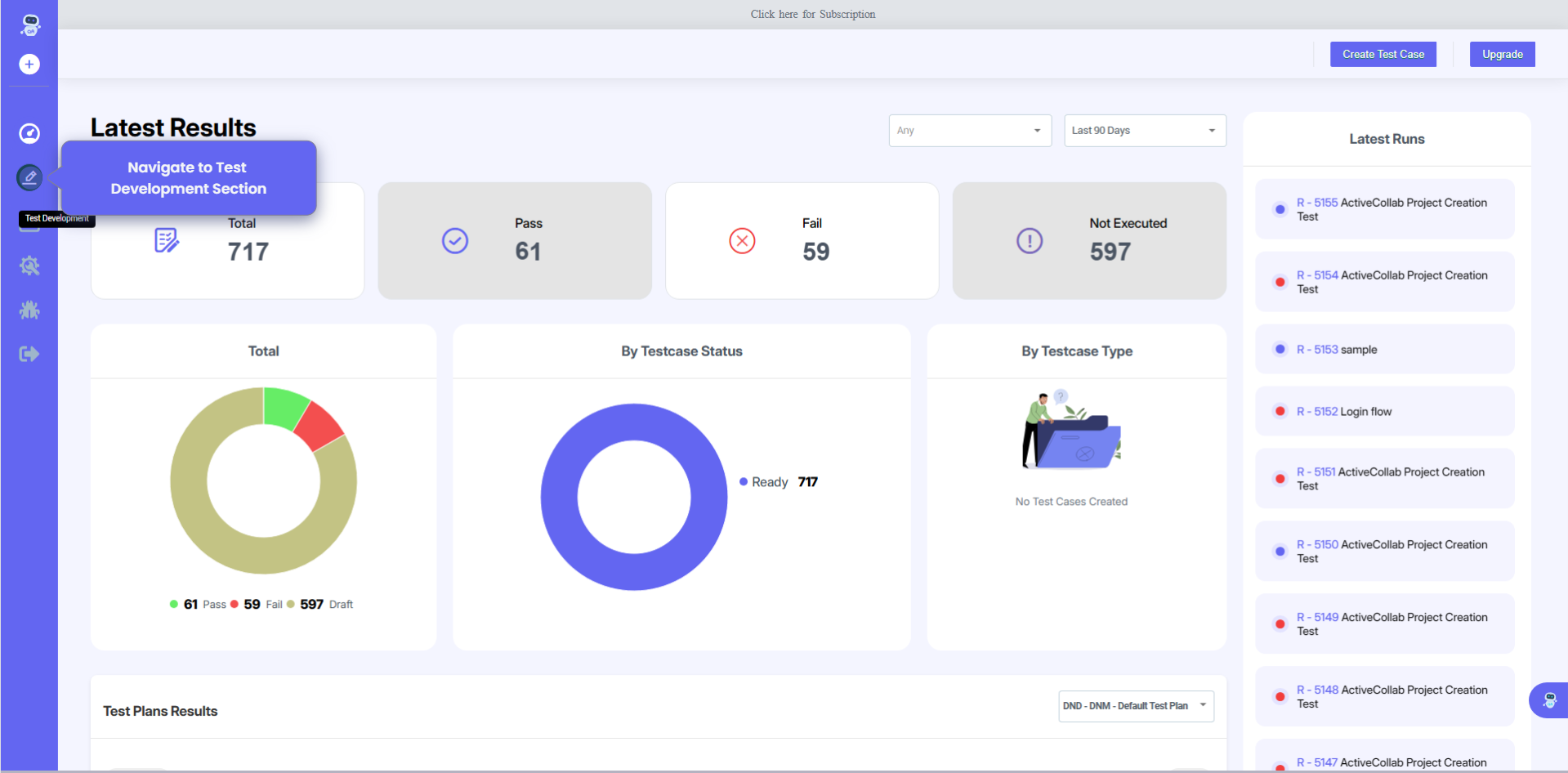The image size is (1568, 773).
Task: Open the dashboard gauge icon
Action: [29, 133]
